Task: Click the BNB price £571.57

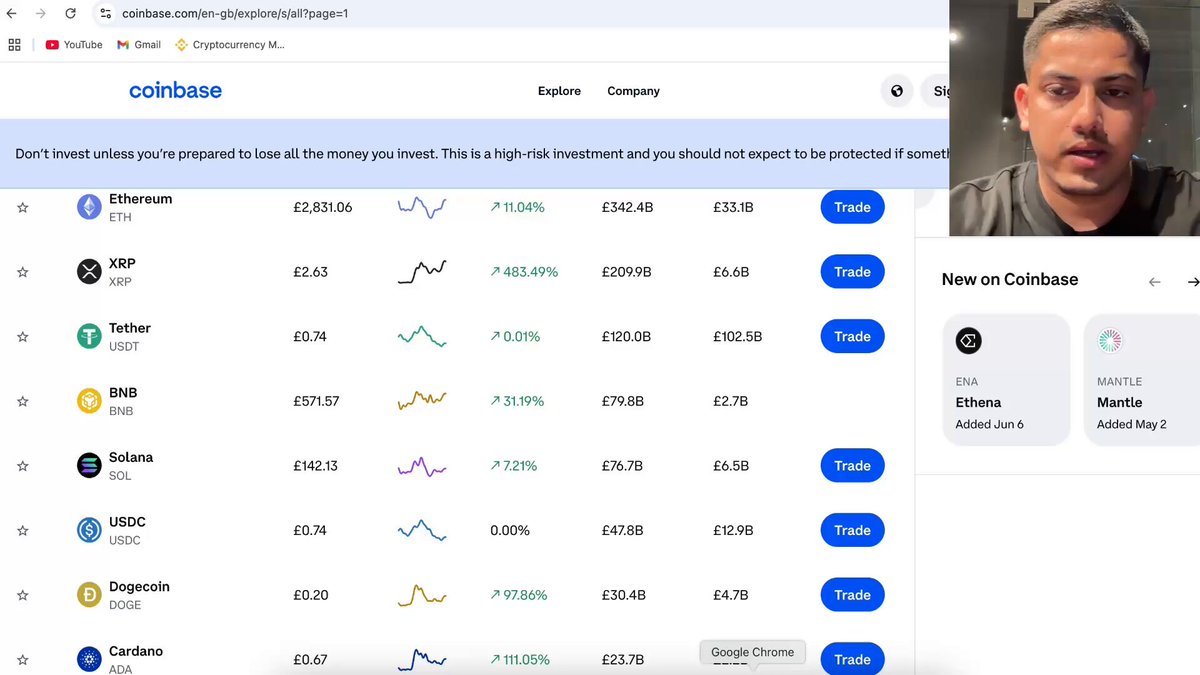Action: (x=316, y=401)
